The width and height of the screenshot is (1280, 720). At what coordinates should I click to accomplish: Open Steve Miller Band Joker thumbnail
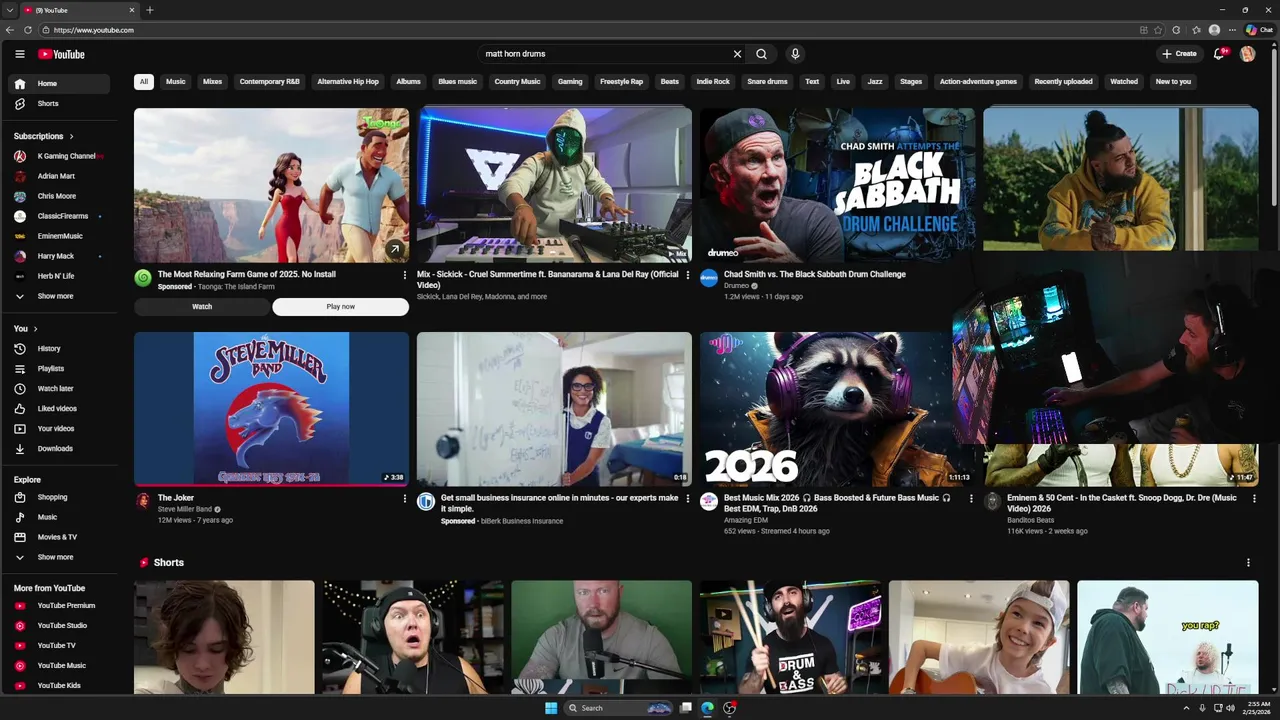(271, 409)
